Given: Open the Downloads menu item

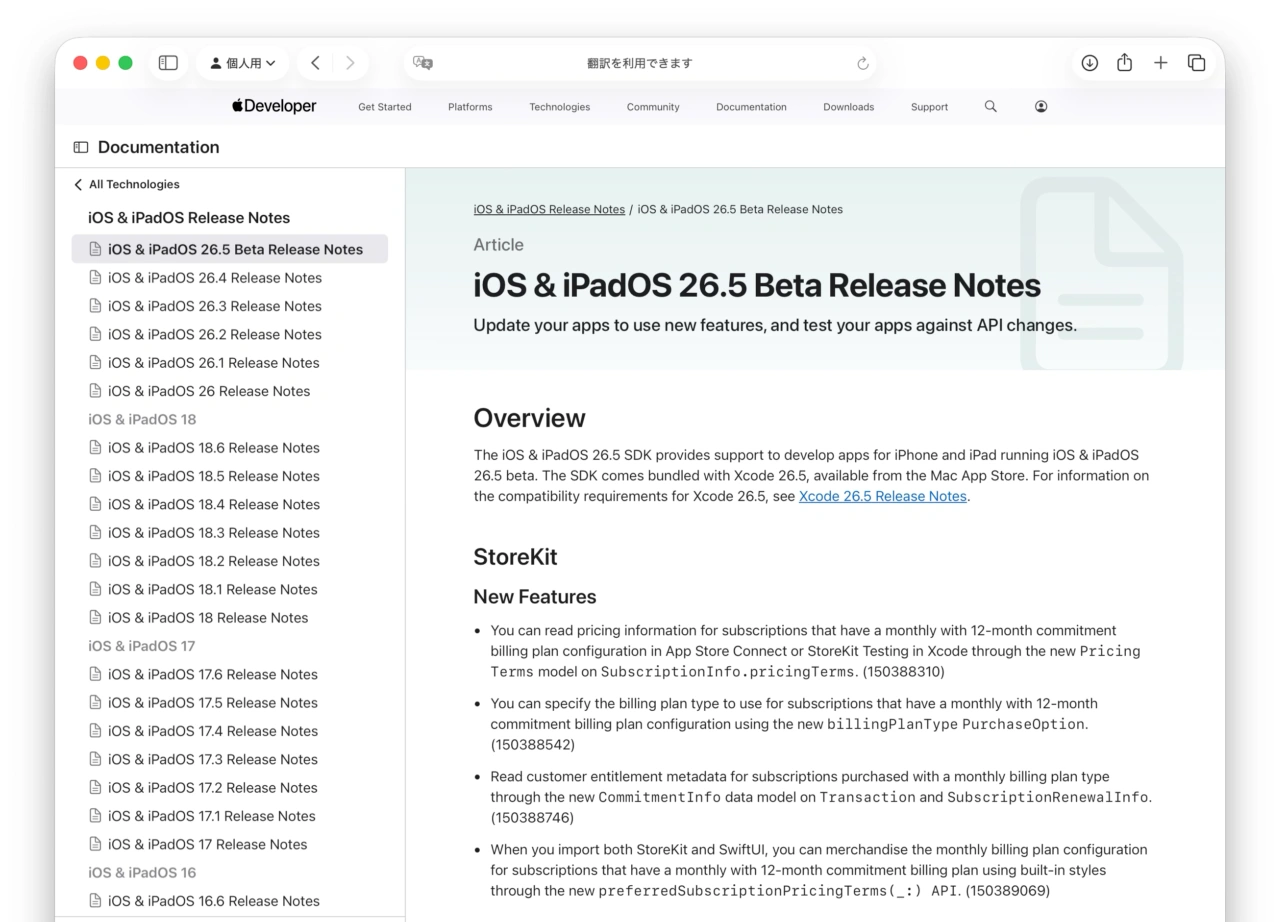Looking at the screenshot, I should click(848, 107).
